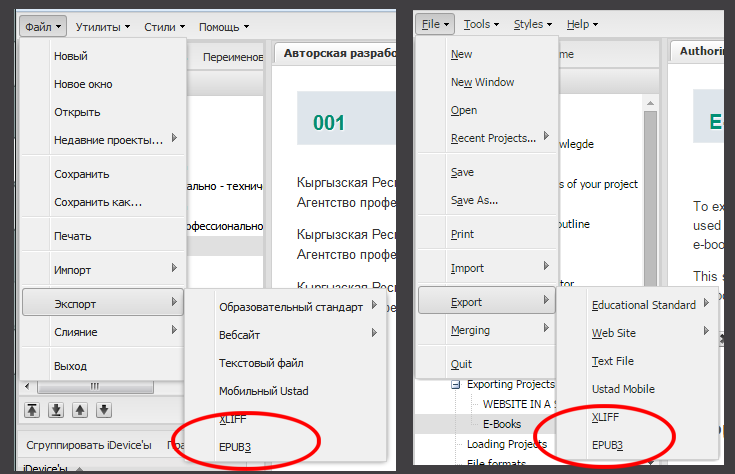The height and width of the screenshot is (474, 735).
Task: Expand the Экспорт submenu
Action: [103, 303]
